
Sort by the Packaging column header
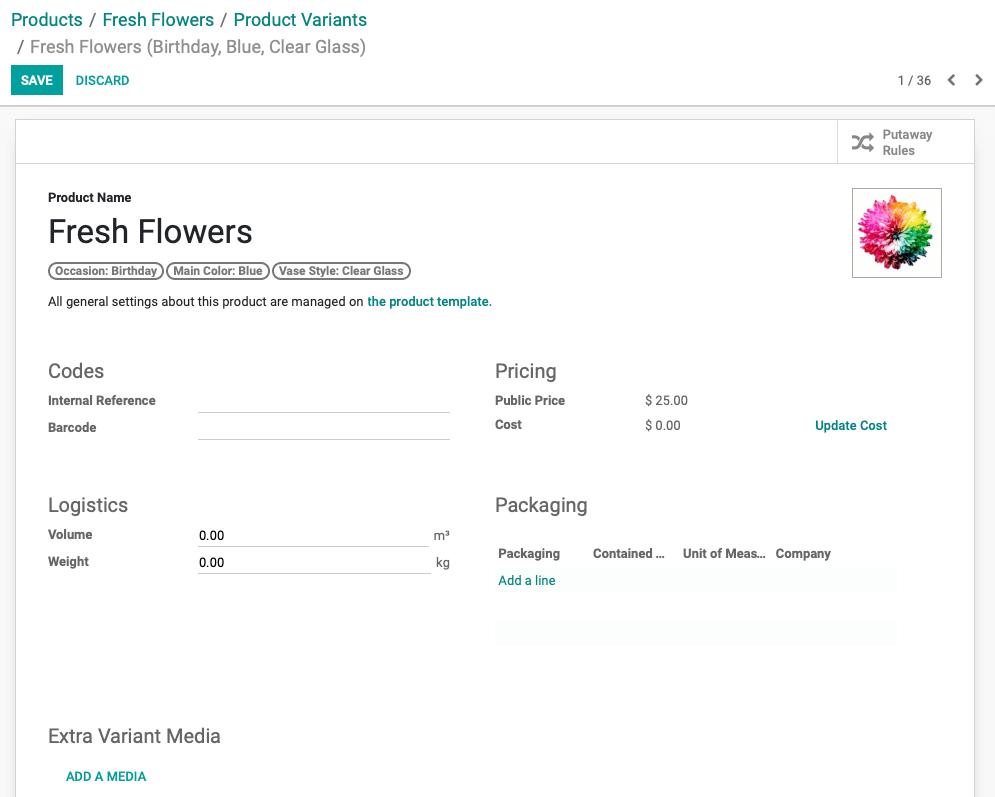point(529,553)
